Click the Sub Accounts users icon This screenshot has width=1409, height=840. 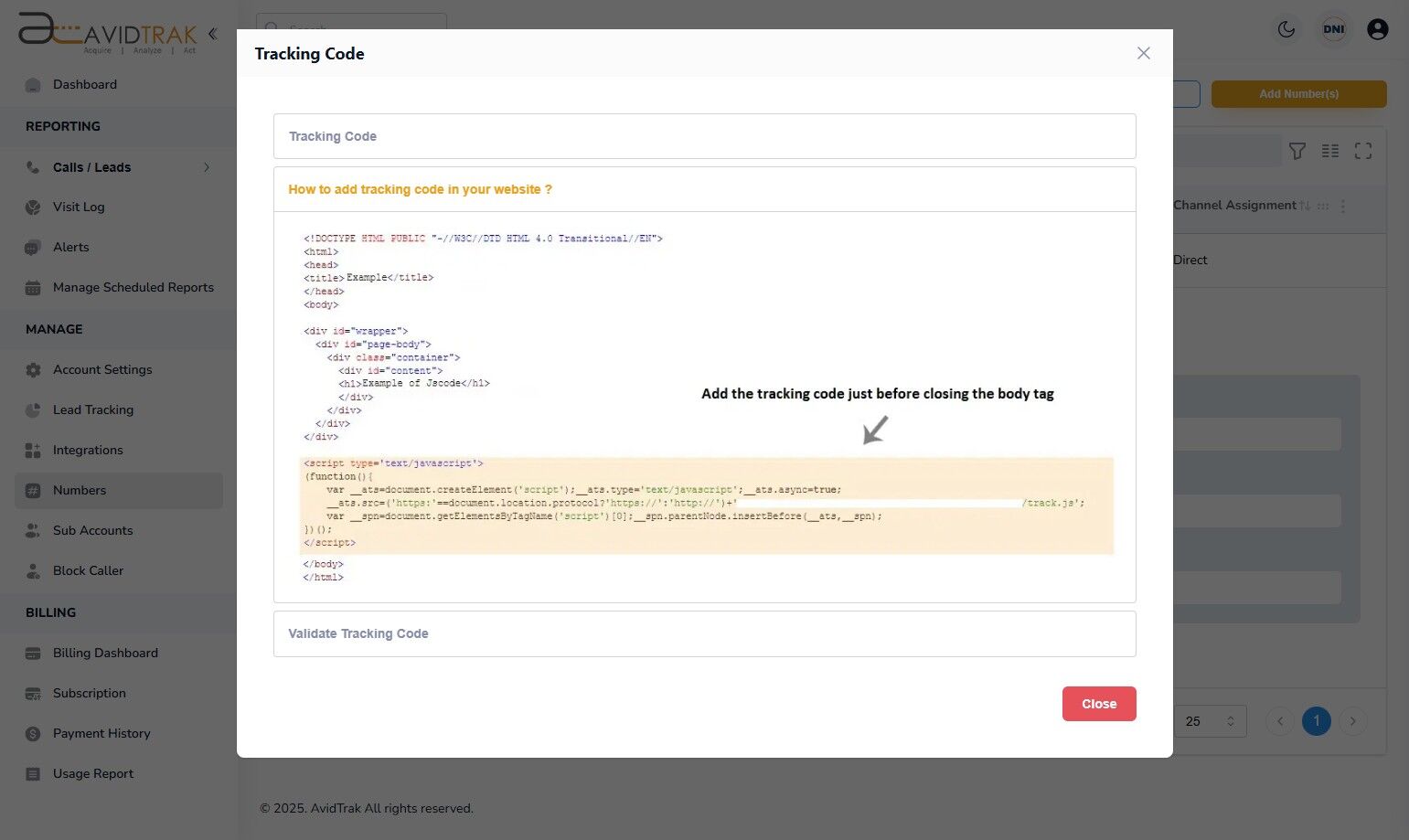click(33, 531)
